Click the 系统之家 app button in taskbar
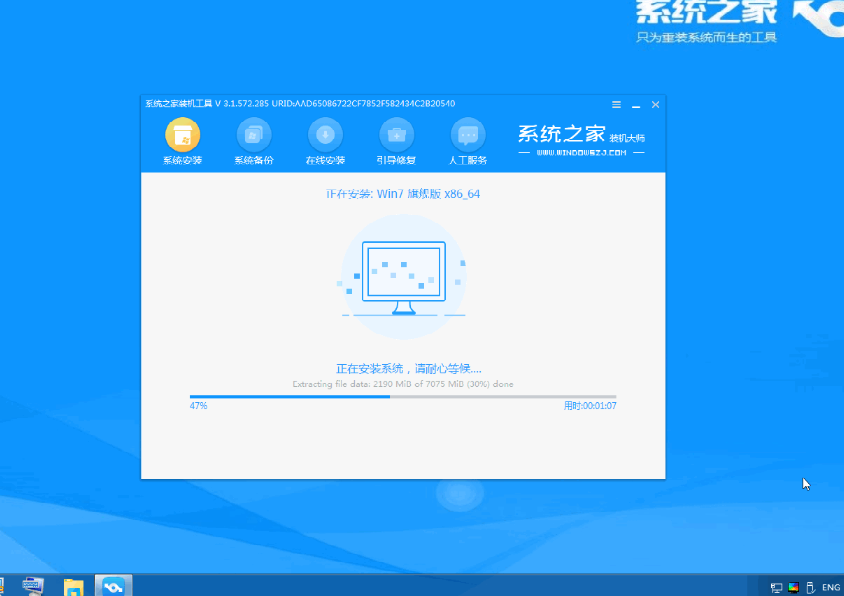Screen dimensions: 844x596 tap(113, 586)
